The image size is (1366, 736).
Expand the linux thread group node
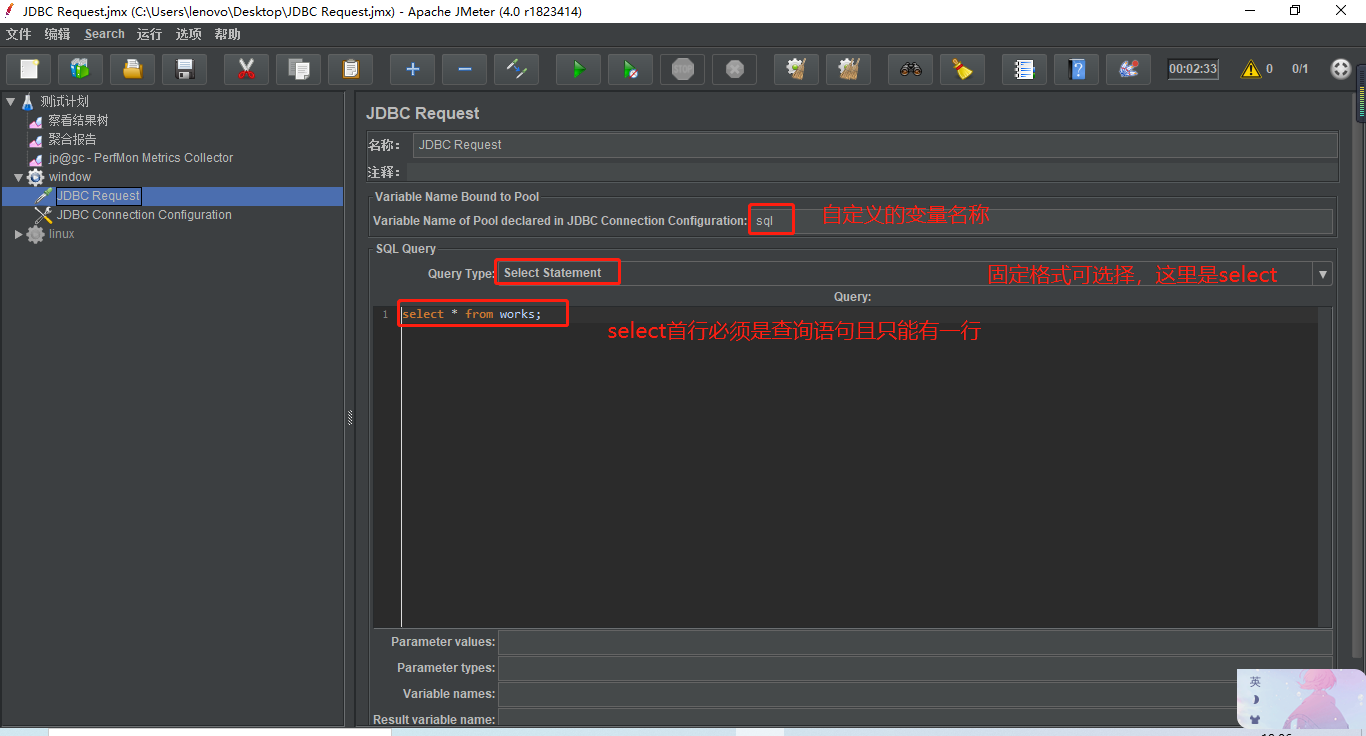(19, 234)
